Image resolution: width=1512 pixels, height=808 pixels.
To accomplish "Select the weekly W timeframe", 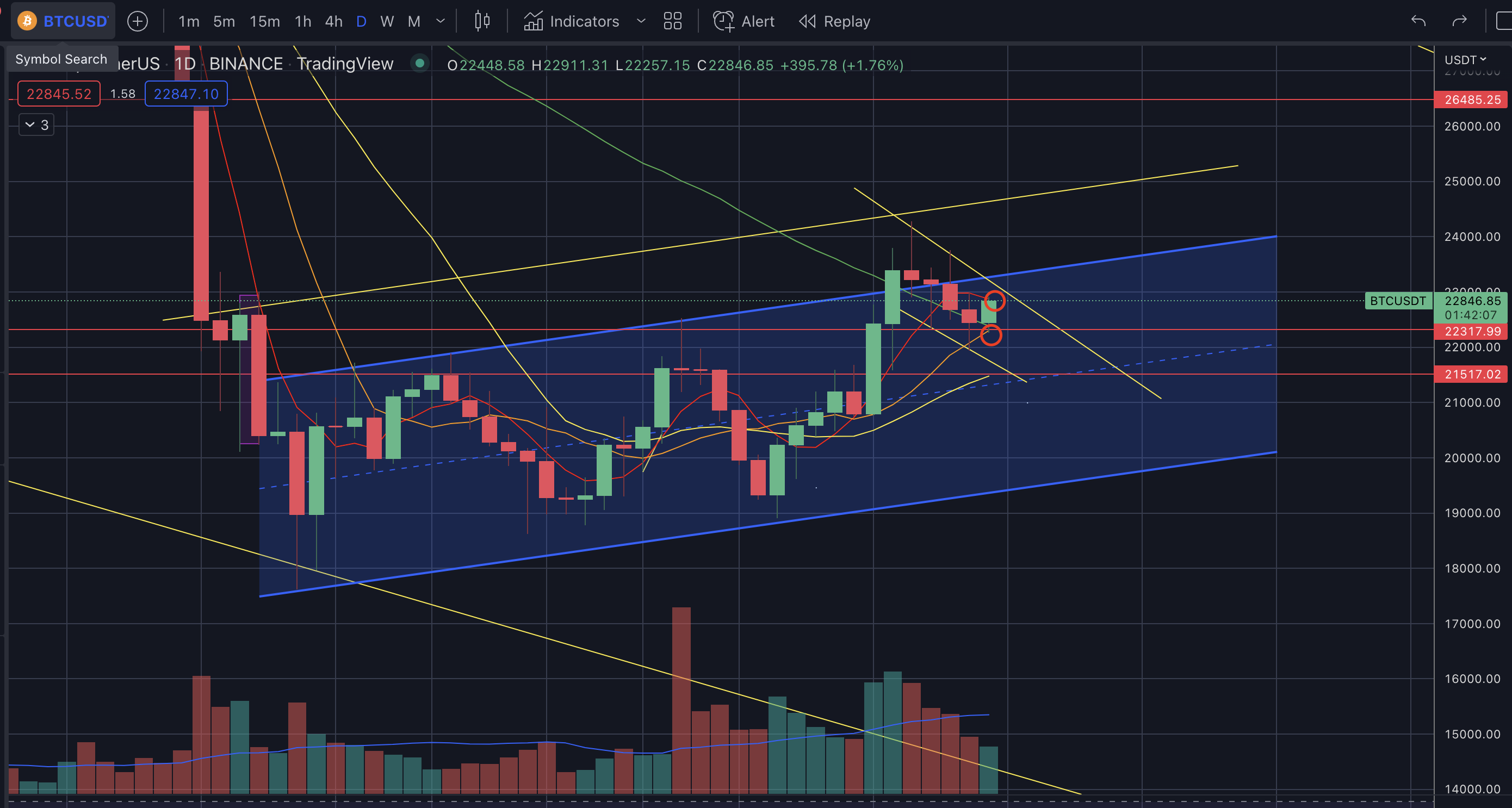I will tap(387, 22).
